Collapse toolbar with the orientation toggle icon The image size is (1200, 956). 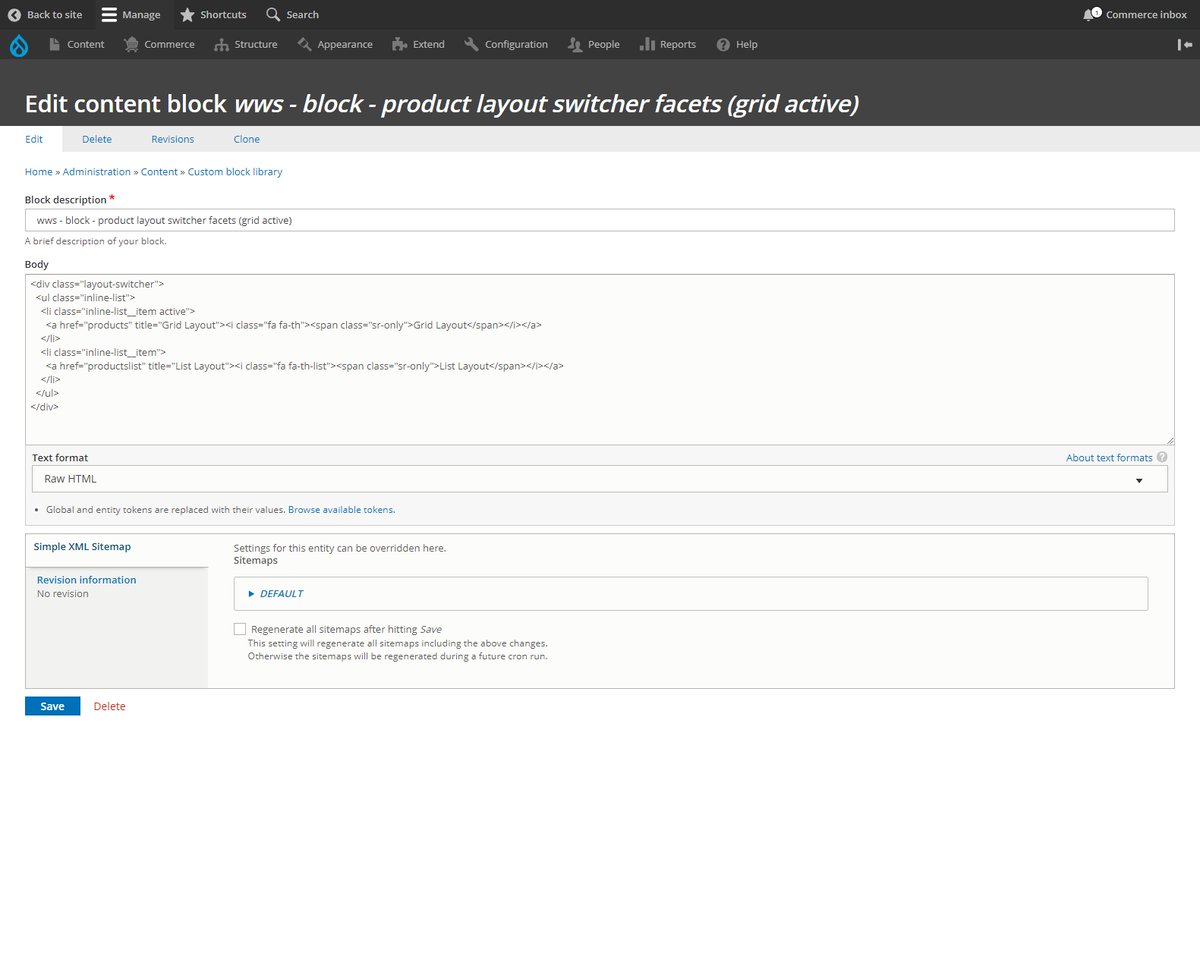tap(1185, 45)
